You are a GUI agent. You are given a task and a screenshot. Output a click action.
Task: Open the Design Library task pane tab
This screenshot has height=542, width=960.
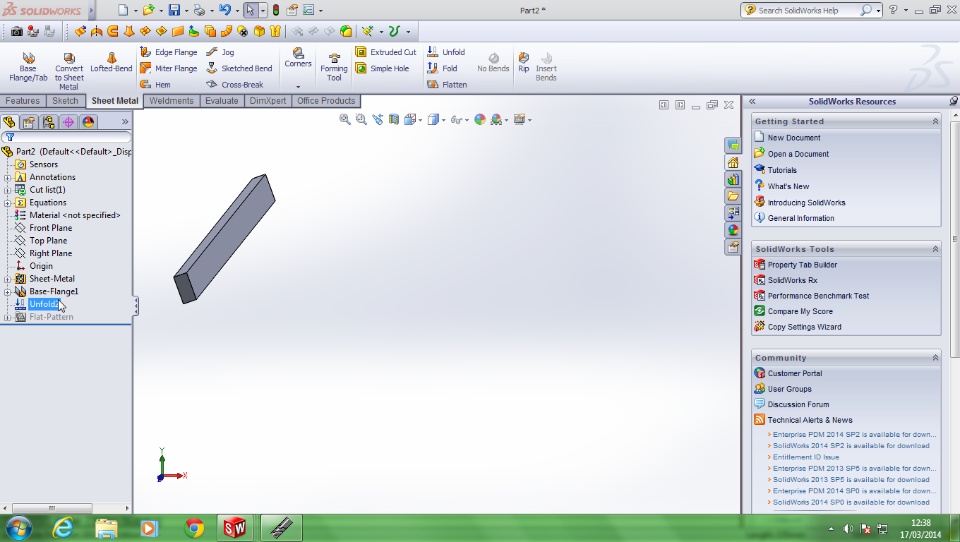point(733,179)
